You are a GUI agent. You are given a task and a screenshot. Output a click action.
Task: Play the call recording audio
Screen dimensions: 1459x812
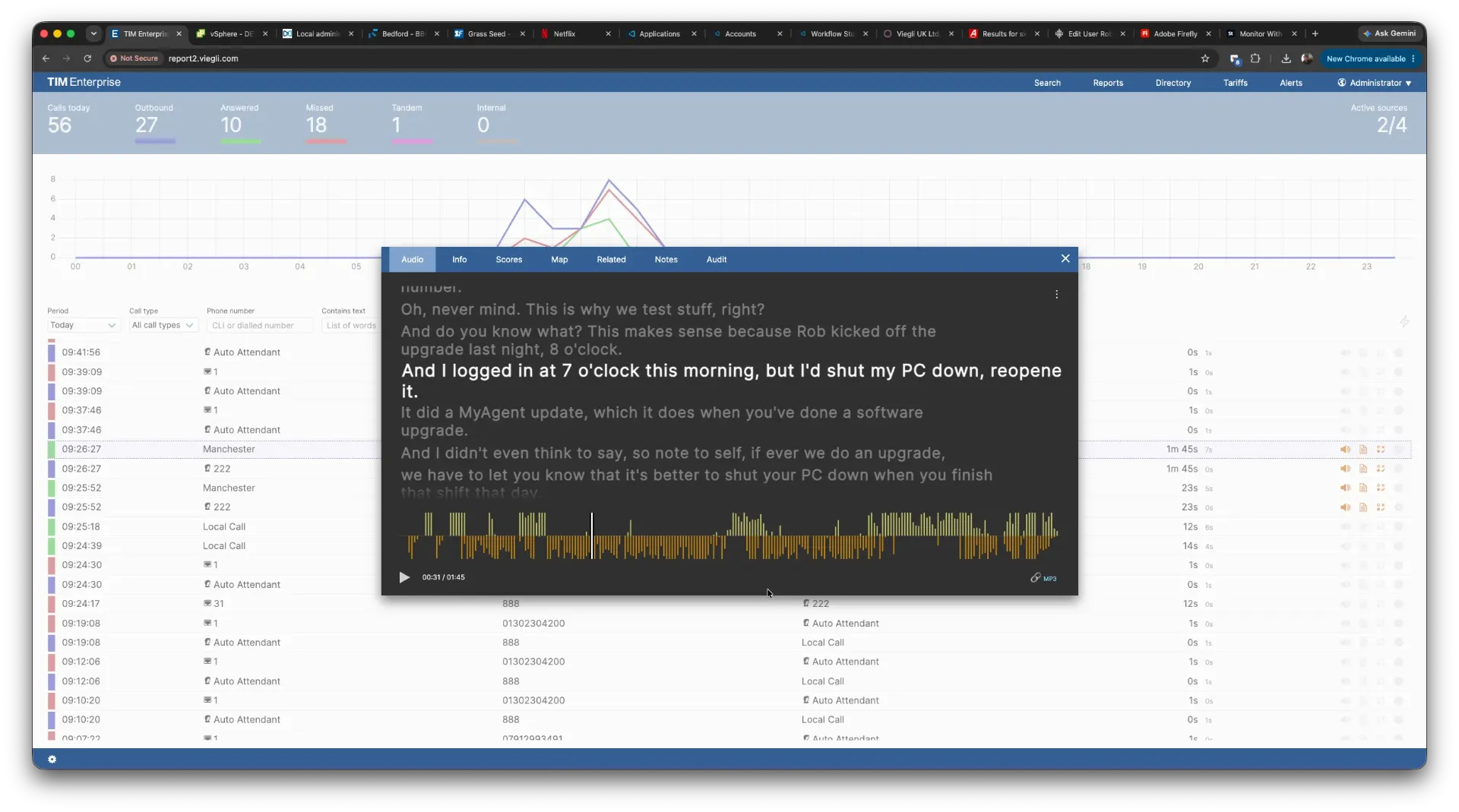[x=404, y=577]
